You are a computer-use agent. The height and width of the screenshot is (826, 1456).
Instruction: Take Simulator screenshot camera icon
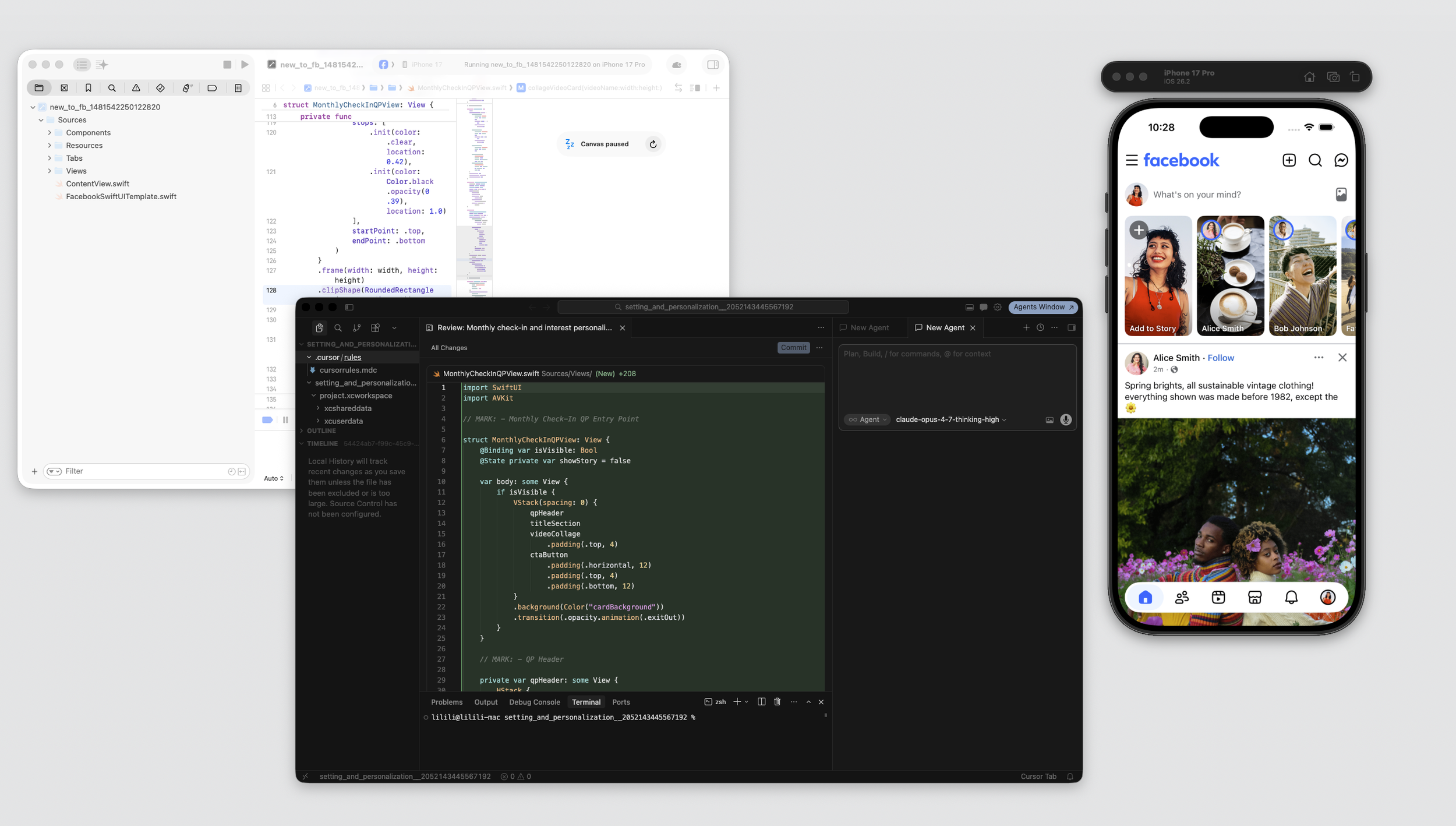(1333, 77)
